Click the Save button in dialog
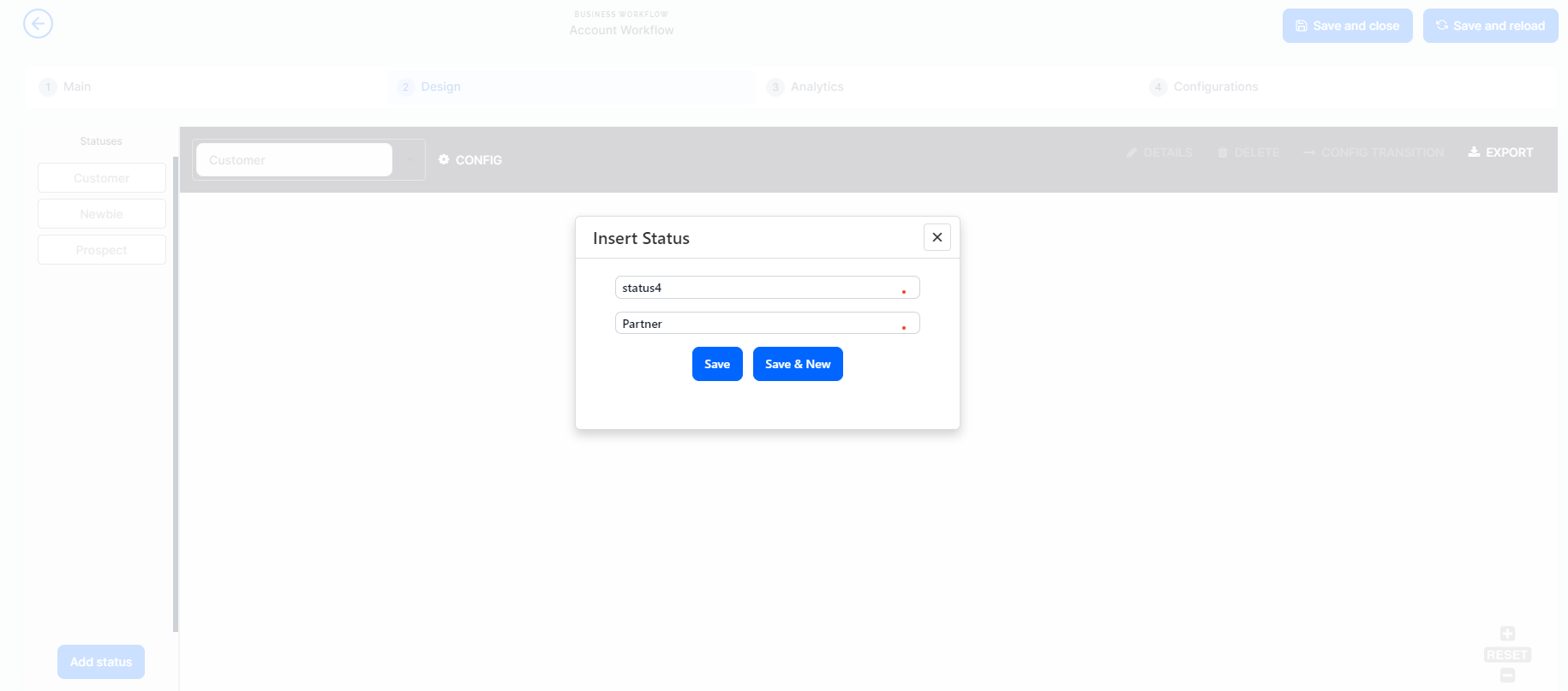The image size is (1568, 691). [717, 364]
